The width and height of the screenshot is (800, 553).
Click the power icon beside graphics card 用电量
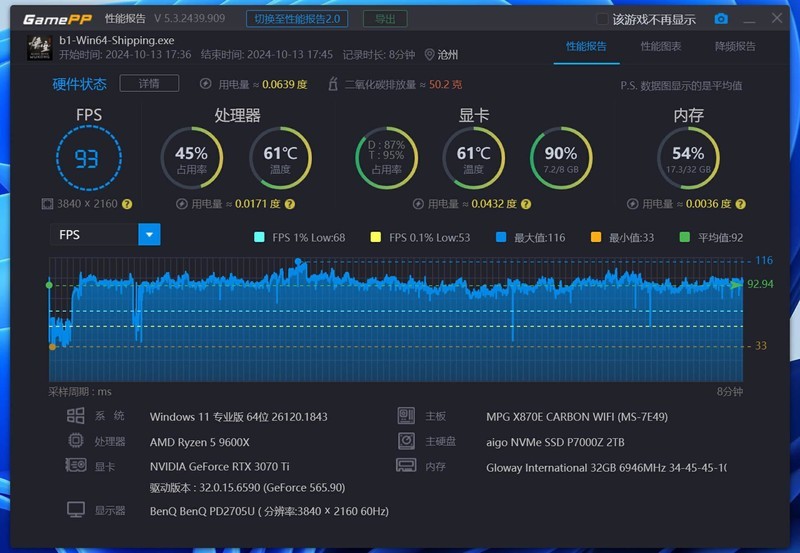click(x=418, y=204)
